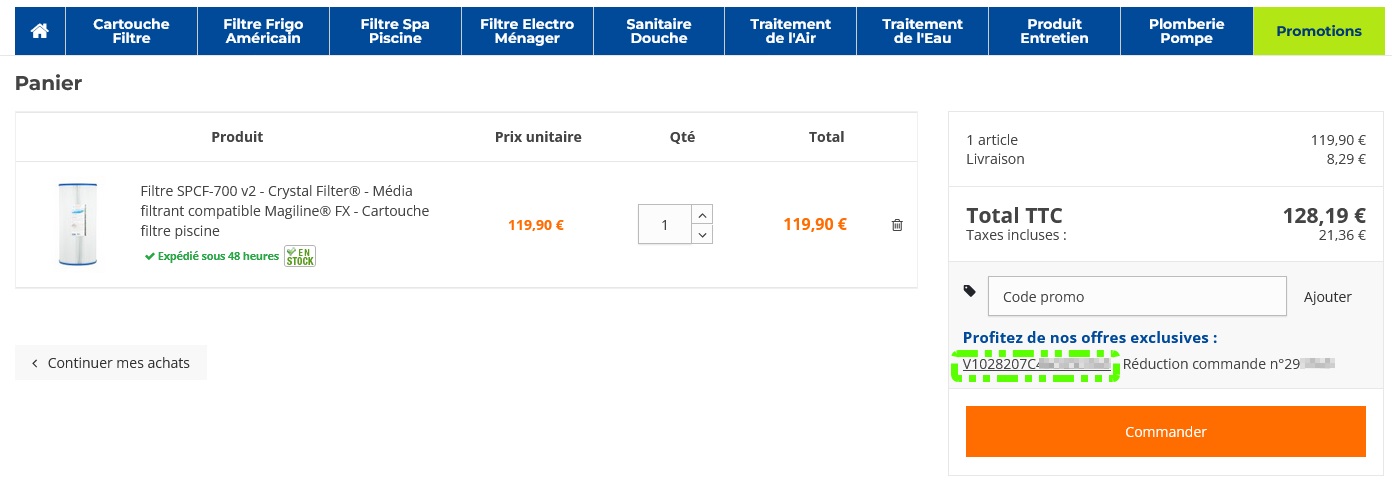Viewport: 1392px width, 482px height.
Task: Open the Sanitaire Douche menu
Action: pos(659,31)
